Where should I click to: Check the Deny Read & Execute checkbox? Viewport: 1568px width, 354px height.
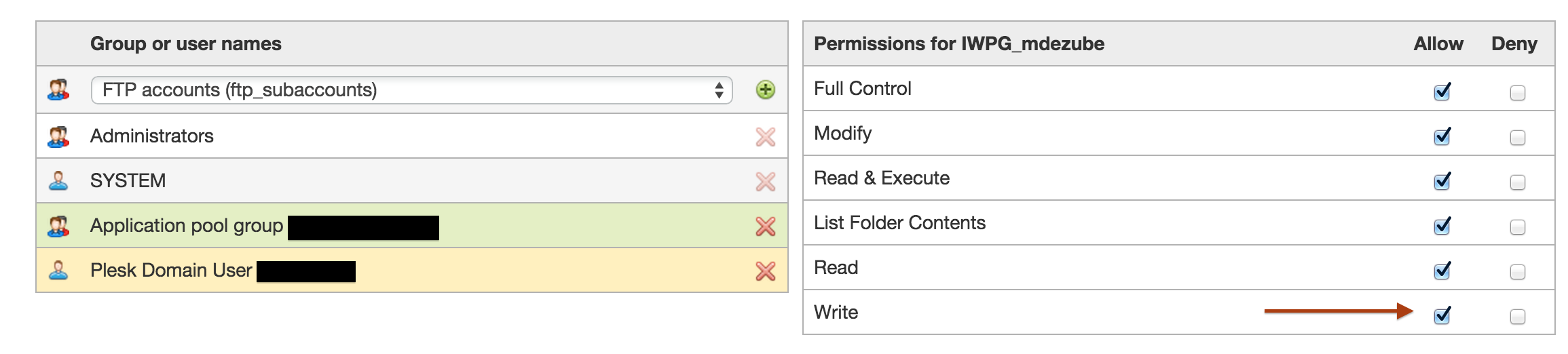point(1517,182)
